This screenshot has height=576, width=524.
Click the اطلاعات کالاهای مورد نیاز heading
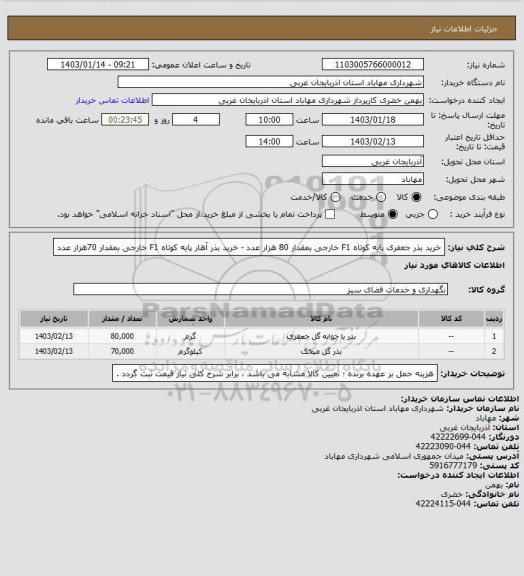pos(454,265)
